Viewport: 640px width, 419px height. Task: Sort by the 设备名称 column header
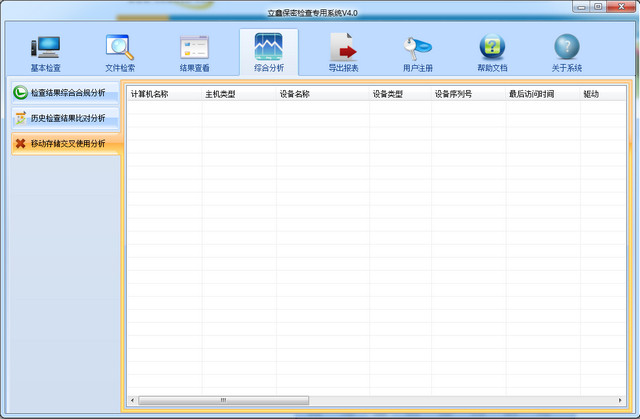coord(294,94)
